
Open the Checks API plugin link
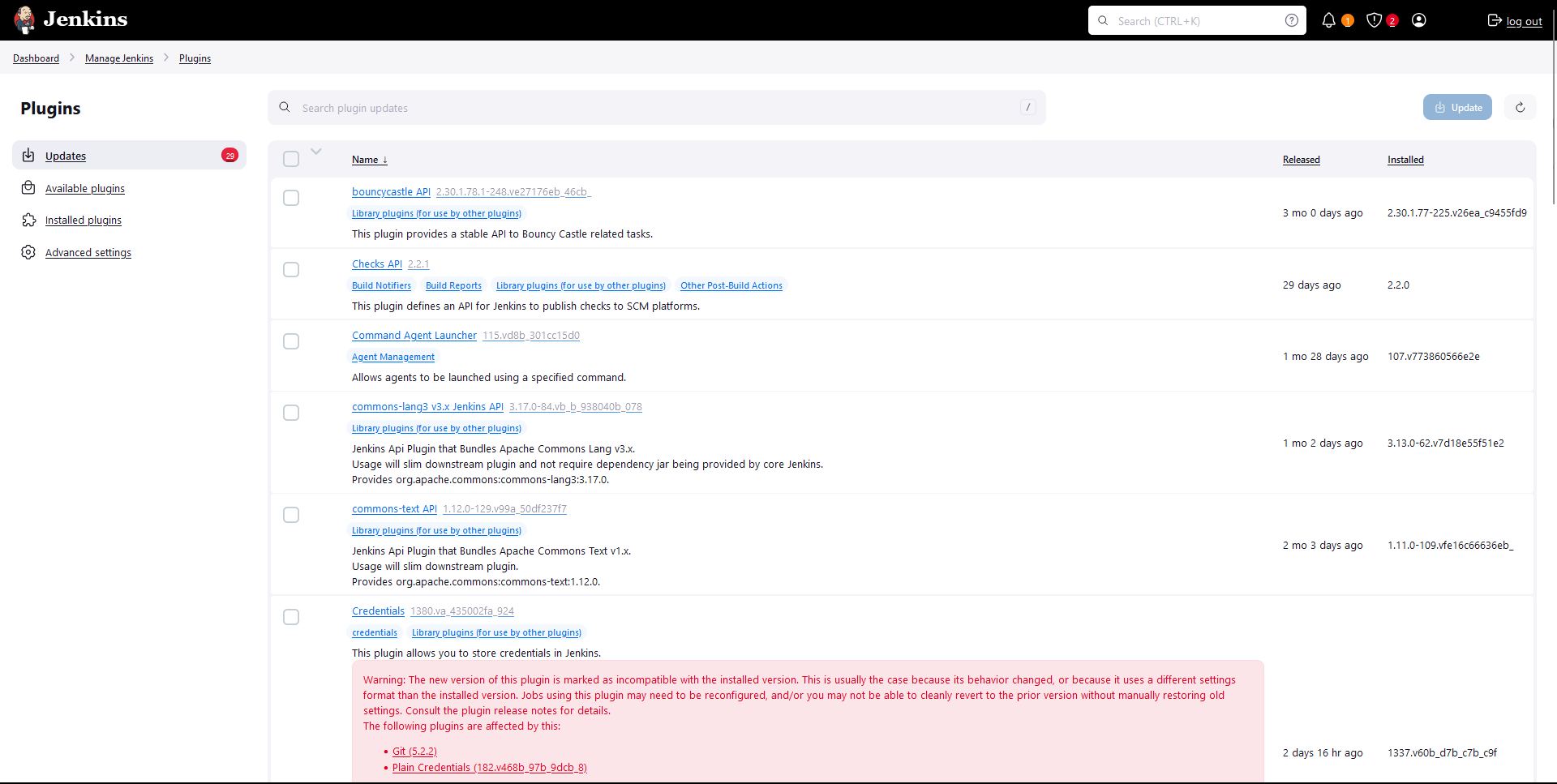(x=377, y=264)
